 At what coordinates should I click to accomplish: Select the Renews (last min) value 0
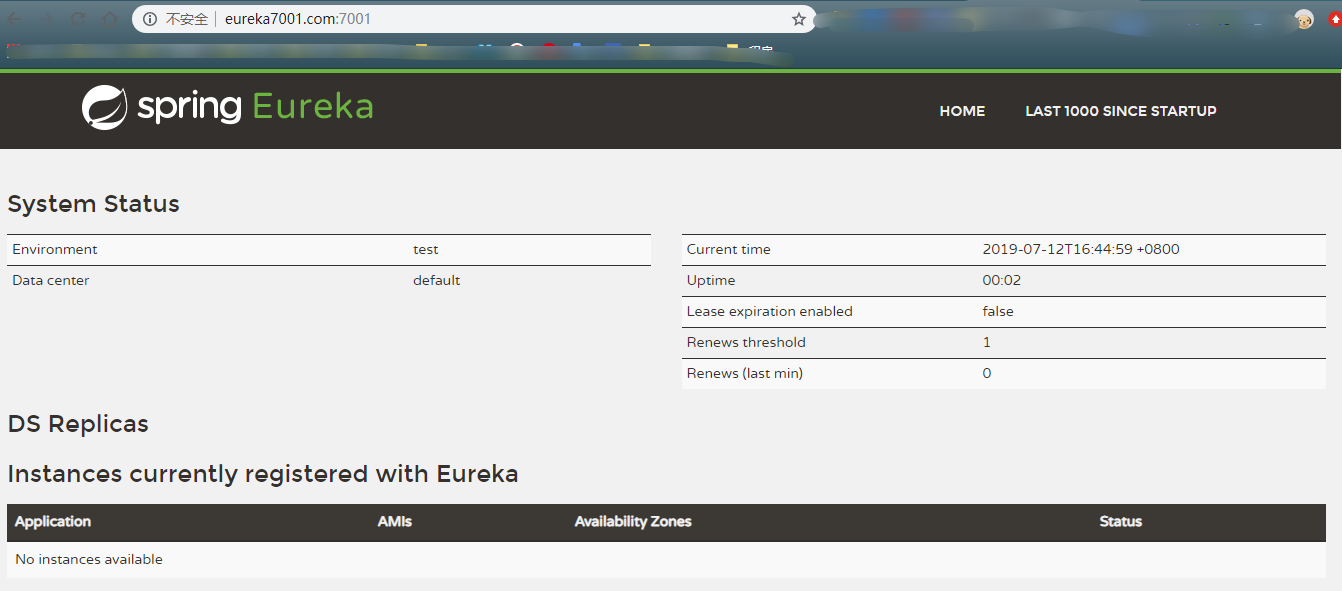[x=987, y=373]
